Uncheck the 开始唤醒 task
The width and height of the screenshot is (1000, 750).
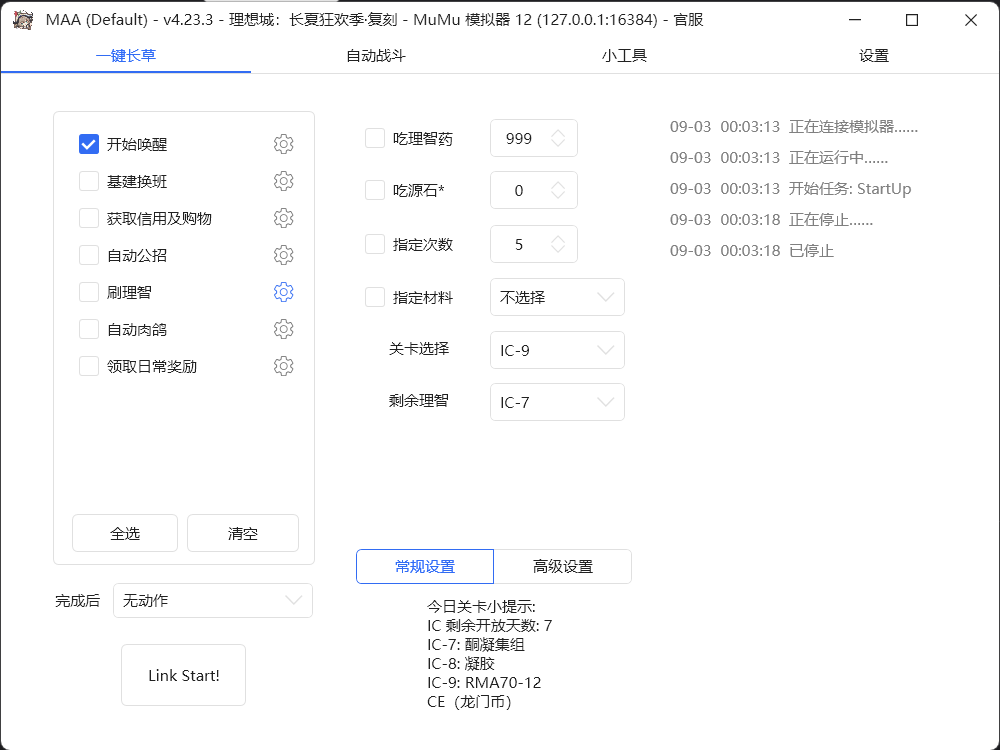tap(88, 144)
